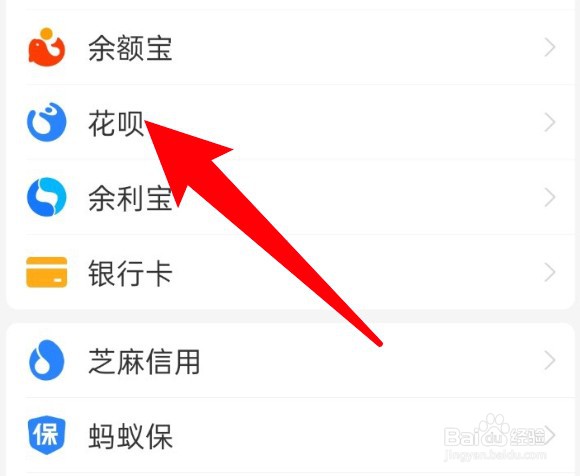Tap the Yulibao (余利宝) swirl icon

(x=47, y=197)
